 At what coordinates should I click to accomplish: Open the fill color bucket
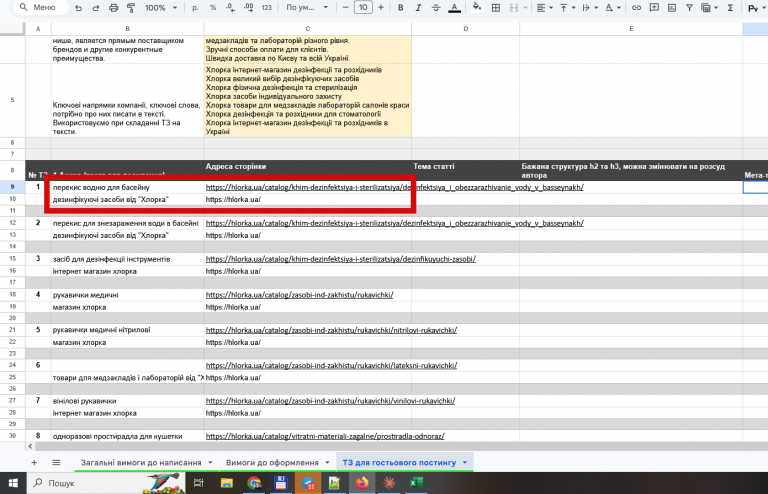coord(477,8)
